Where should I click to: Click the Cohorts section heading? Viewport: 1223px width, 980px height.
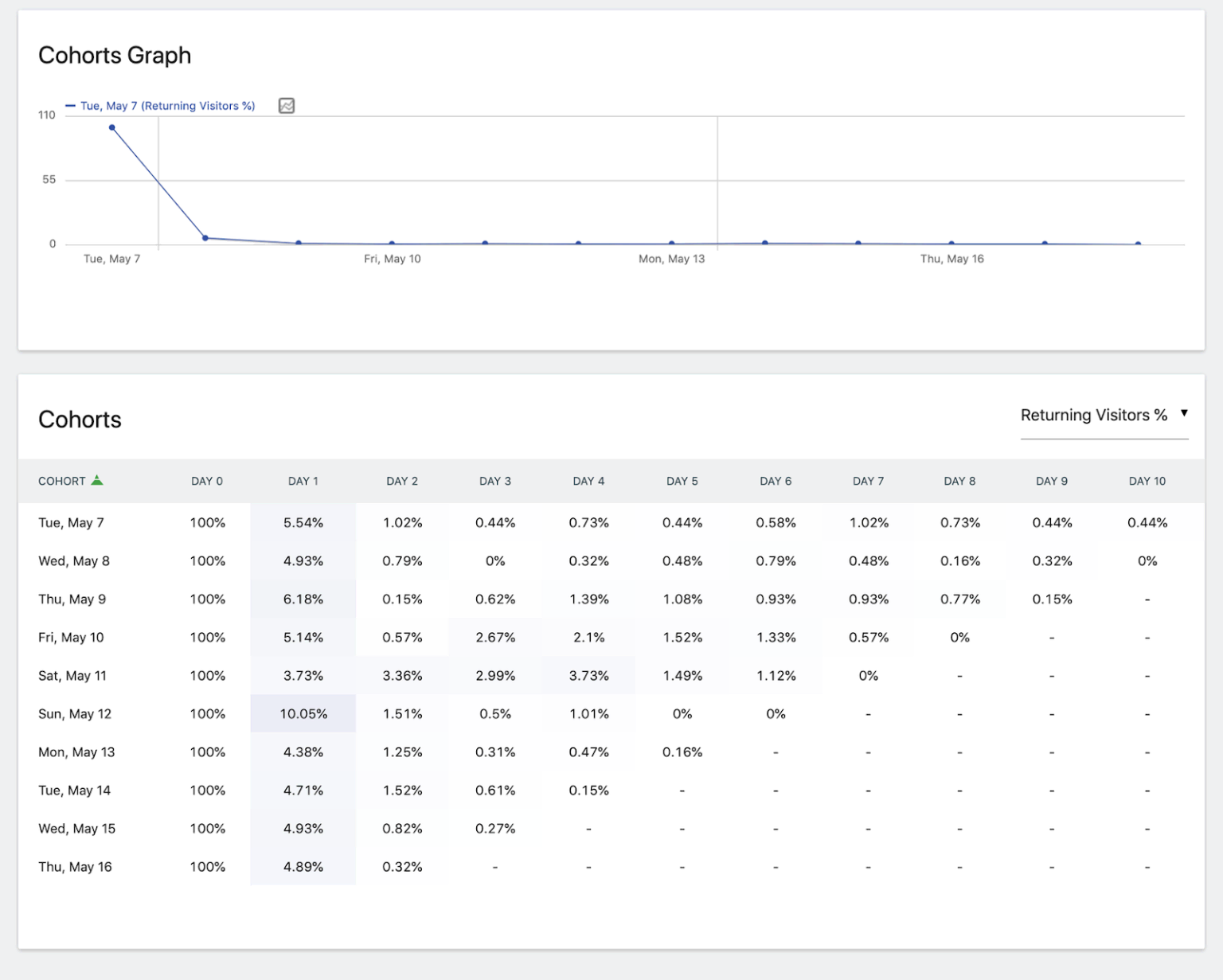tap(79, 420)
